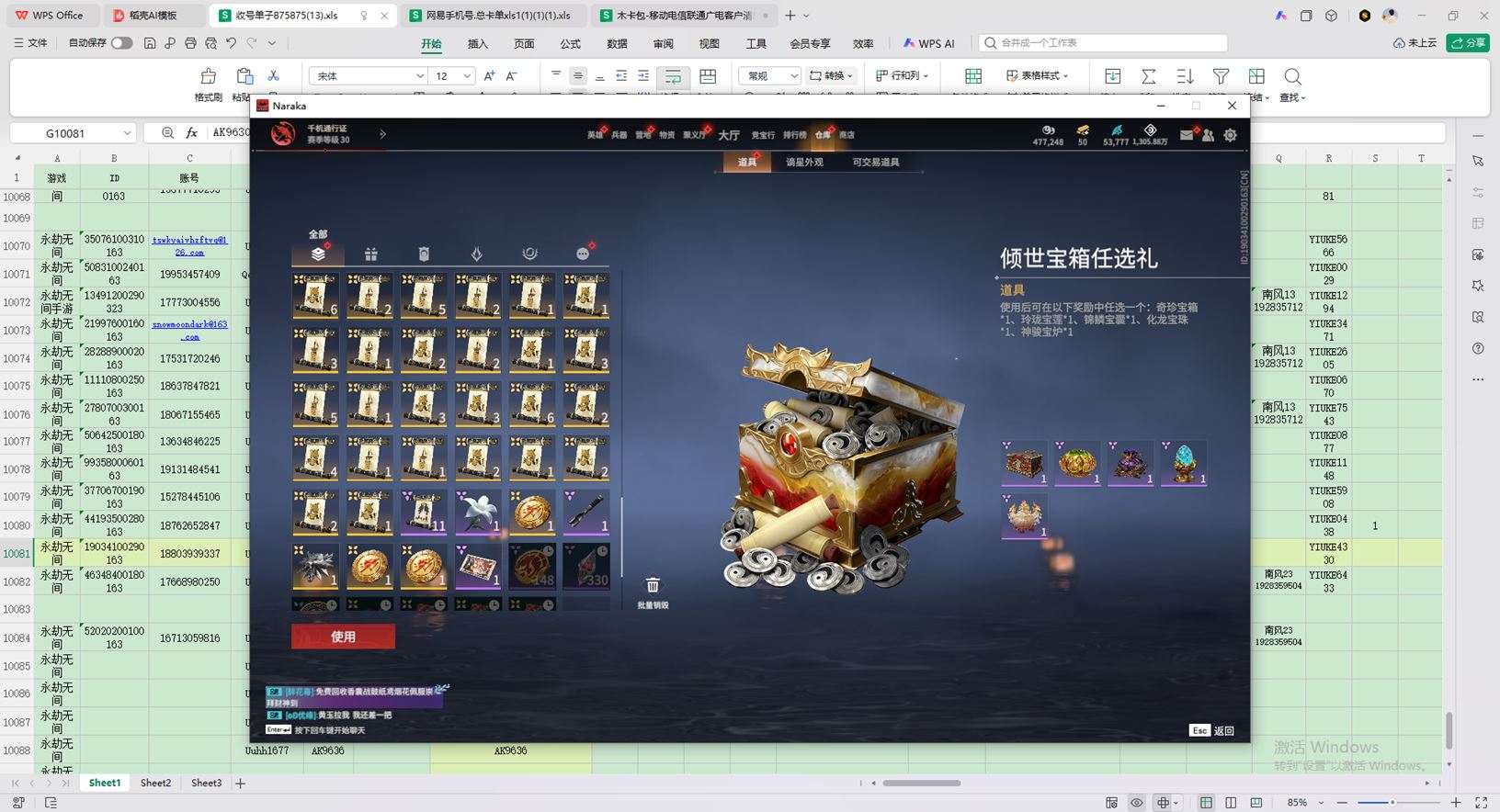
Task: Open 商店 shop in Naraka top navigation
Action: pos(847,135)
